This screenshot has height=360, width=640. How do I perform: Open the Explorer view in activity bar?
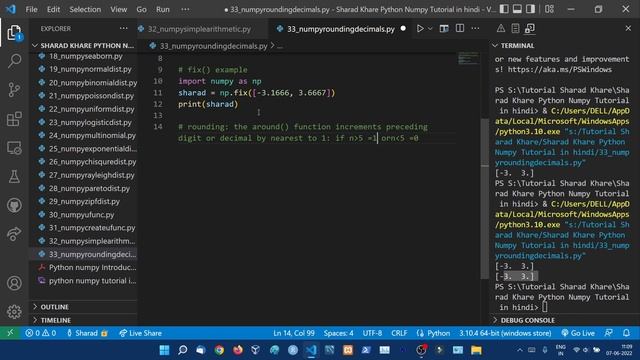click(14, 33)
